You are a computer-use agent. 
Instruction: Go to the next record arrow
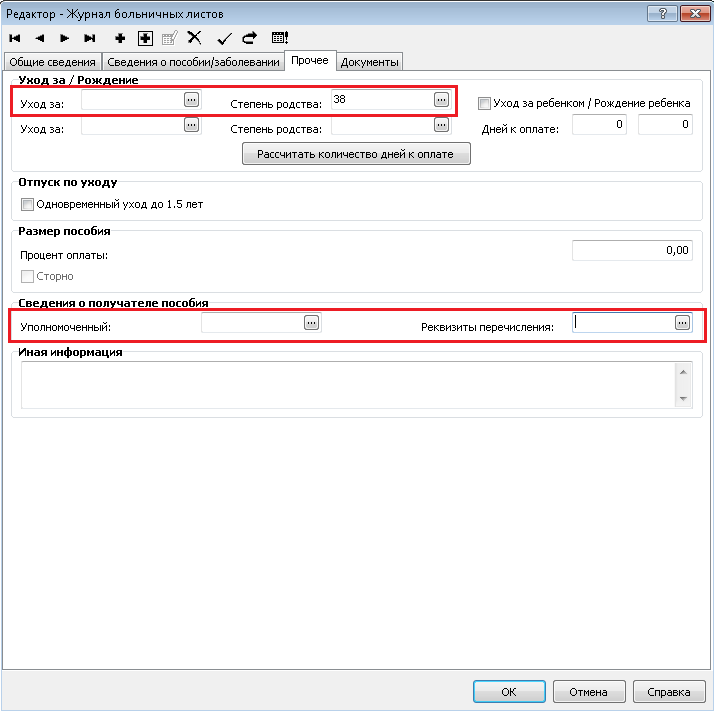coord(65,38)
